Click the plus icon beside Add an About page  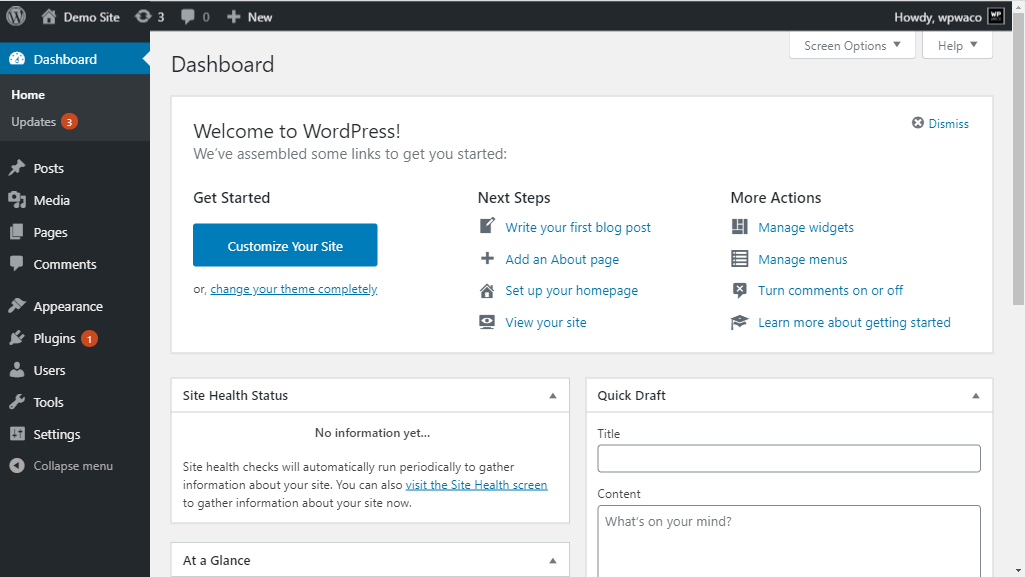pyautogui.click(x=487, y=258)
